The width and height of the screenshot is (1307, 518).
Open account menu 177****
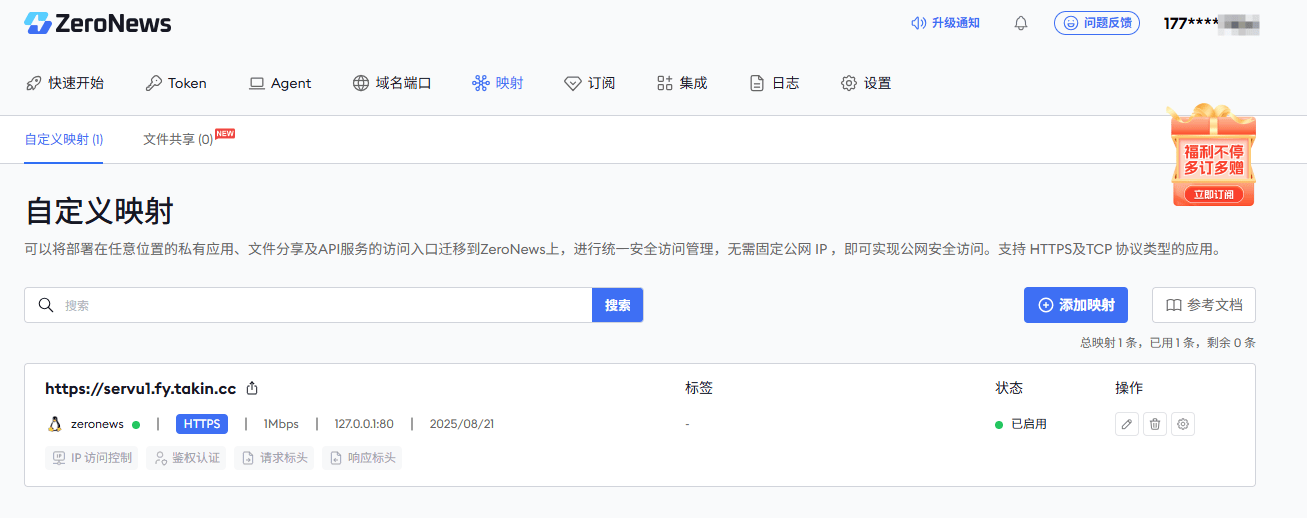1211,23
